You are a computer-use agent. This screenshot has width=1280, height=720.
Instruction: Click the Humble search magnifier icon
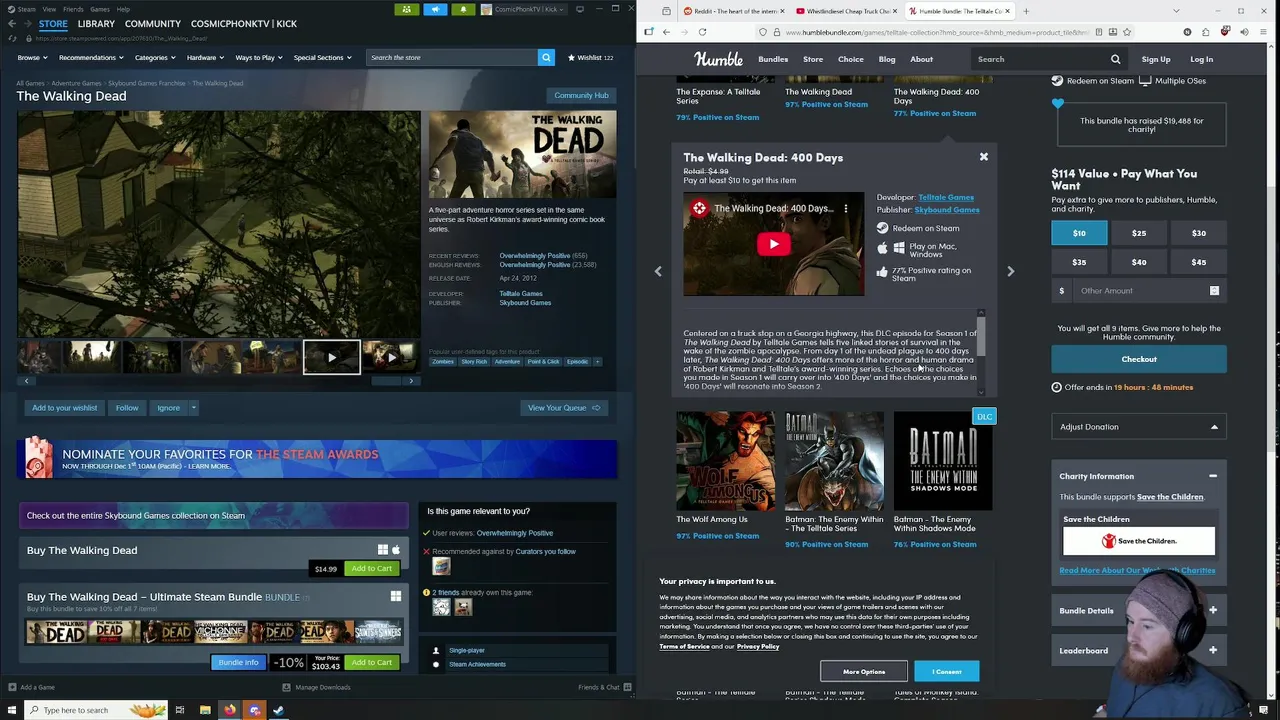point(1115,59)
